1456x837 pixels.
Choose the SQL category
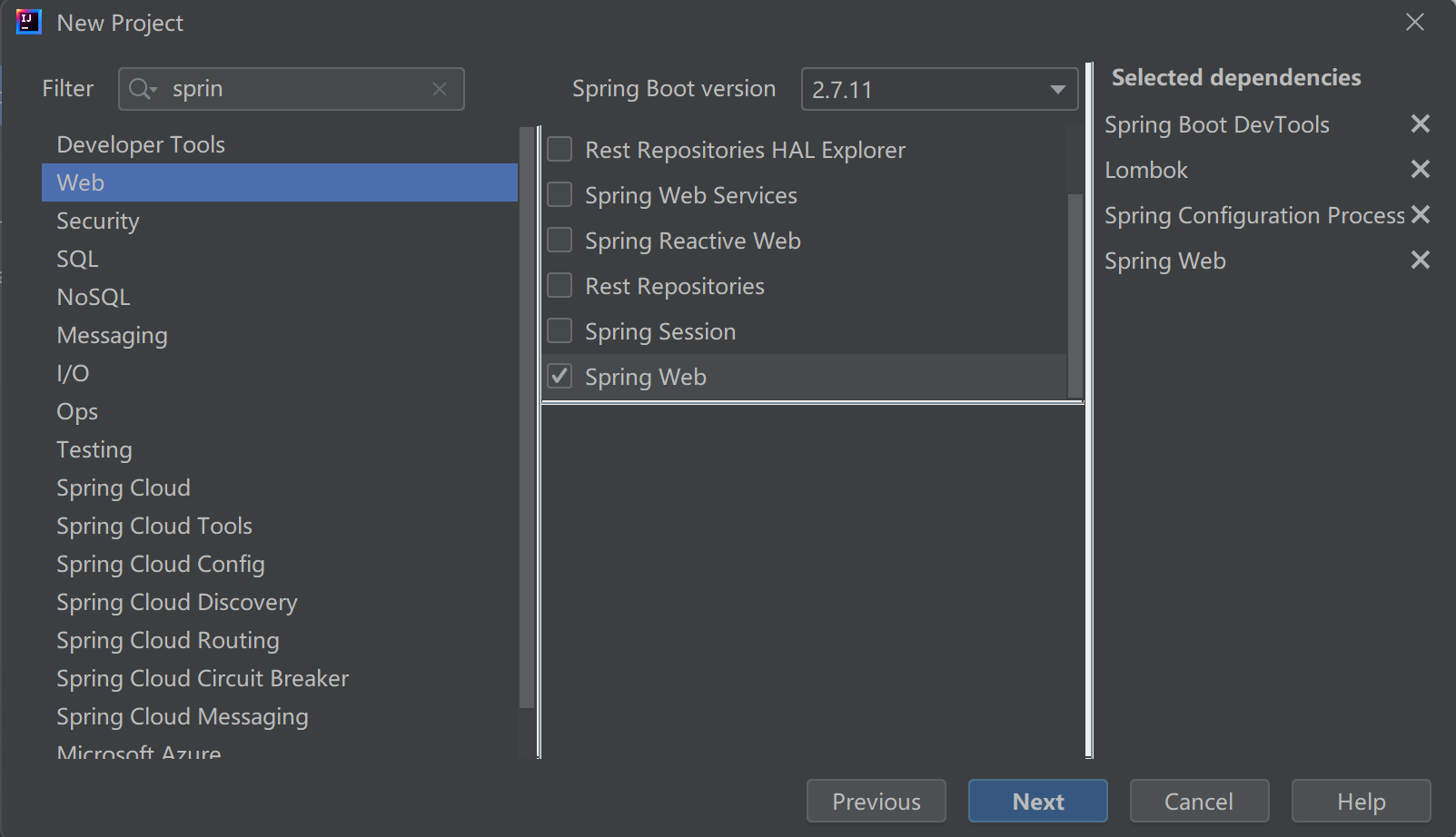280,259
